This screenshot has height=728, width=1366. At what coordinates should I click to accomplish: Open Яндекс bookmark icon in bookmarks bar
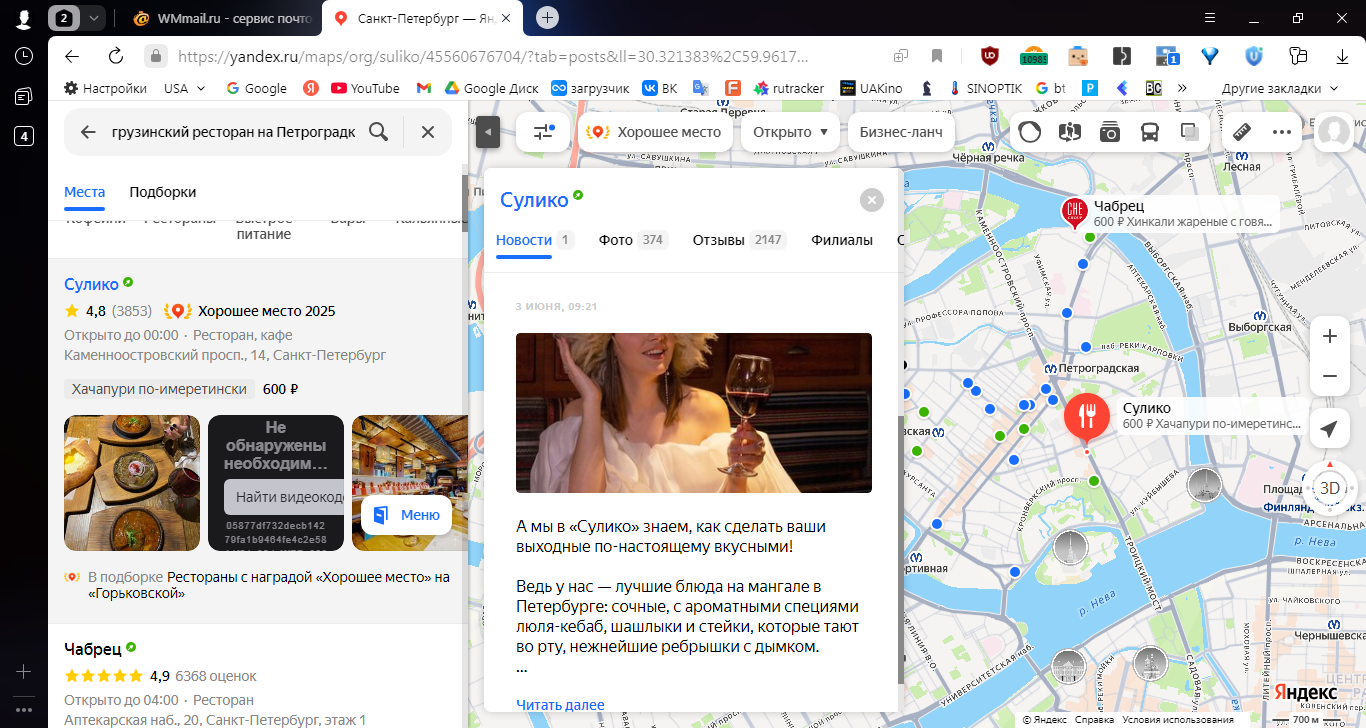pyautogui.click(x=311, y=88)
